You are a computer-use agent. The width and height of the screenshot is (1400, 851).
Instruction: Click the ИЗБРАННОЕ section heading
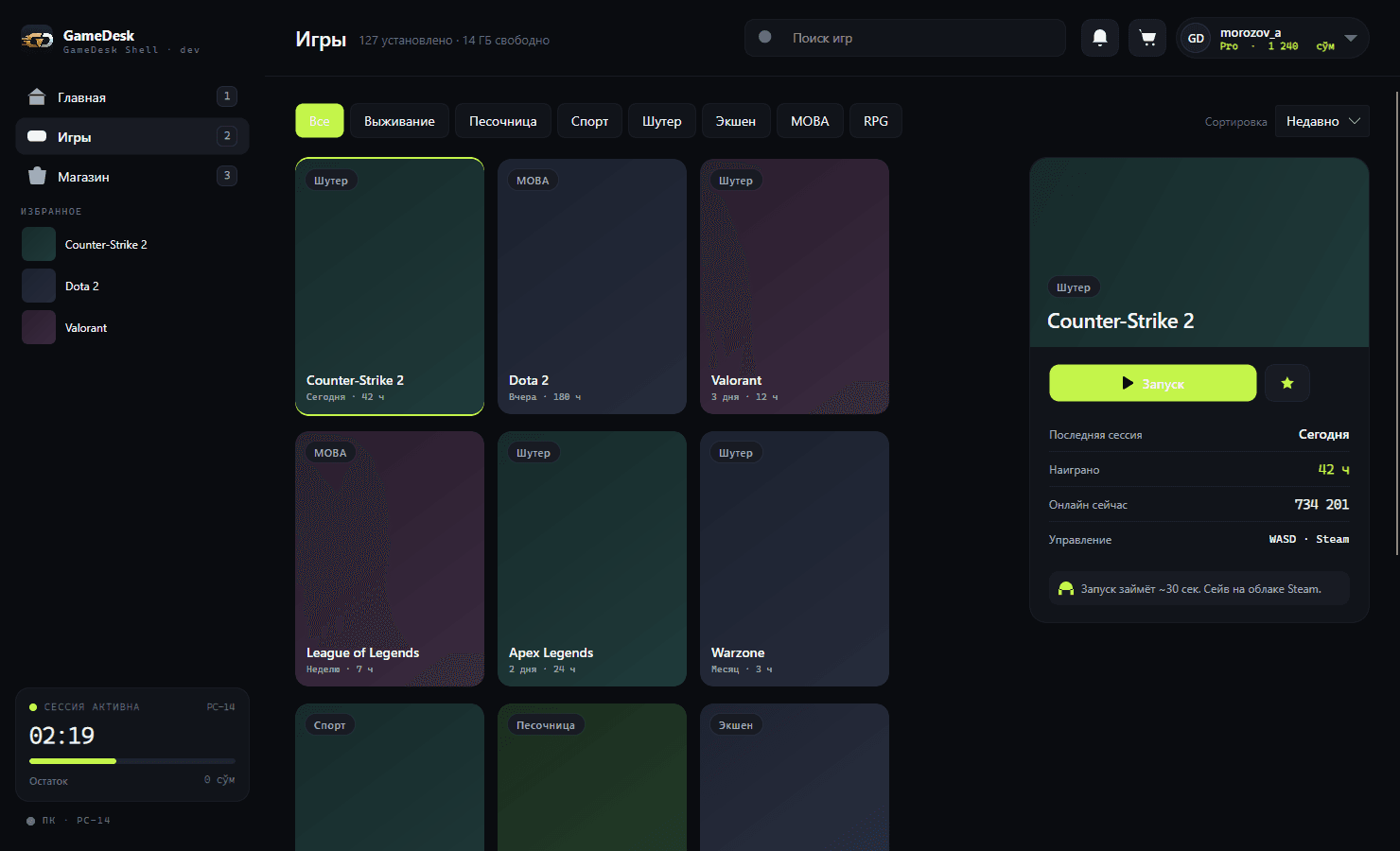[51, 212]
